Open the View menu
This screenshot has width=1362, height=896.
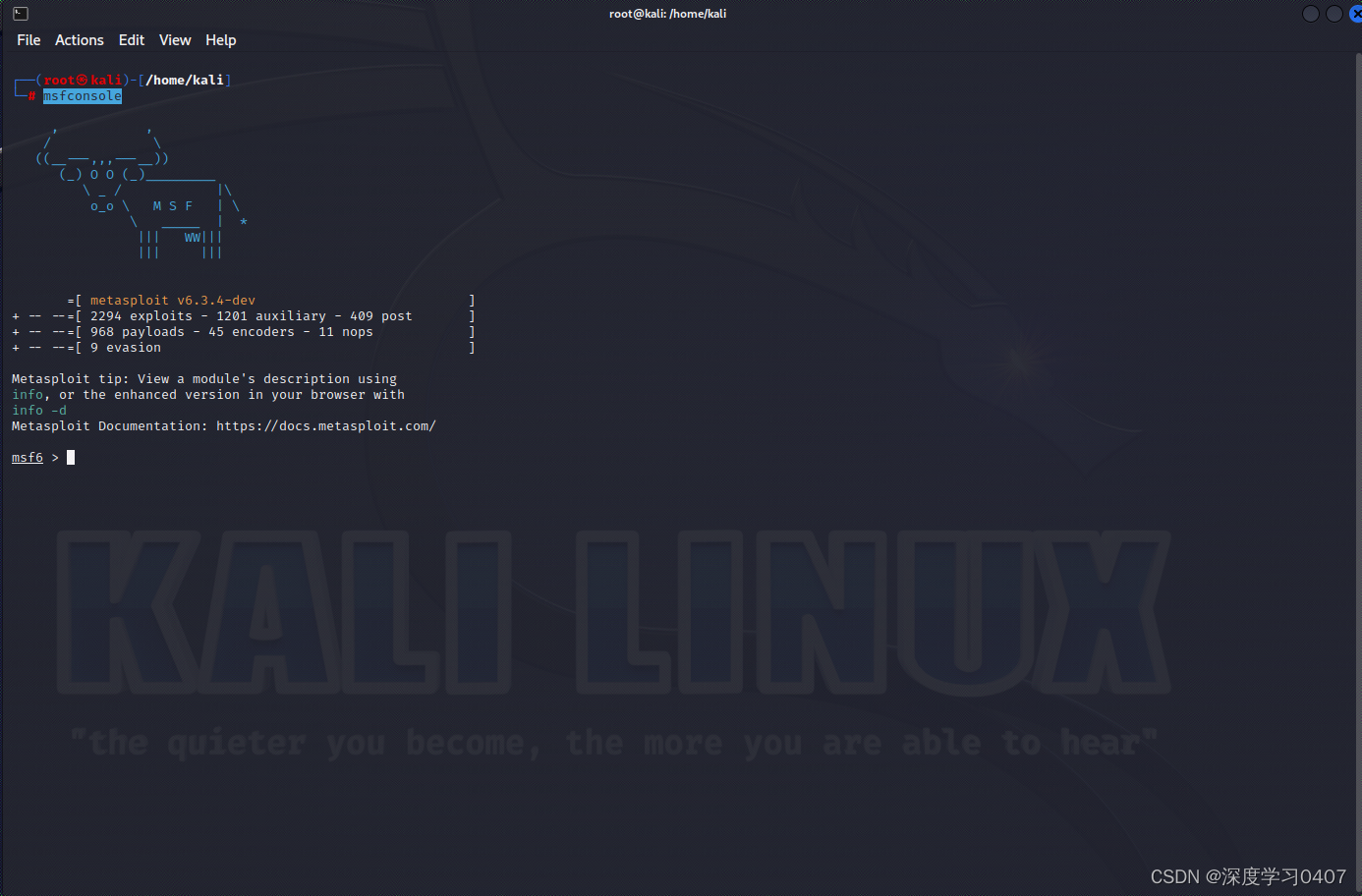click(x=175, y=40)
